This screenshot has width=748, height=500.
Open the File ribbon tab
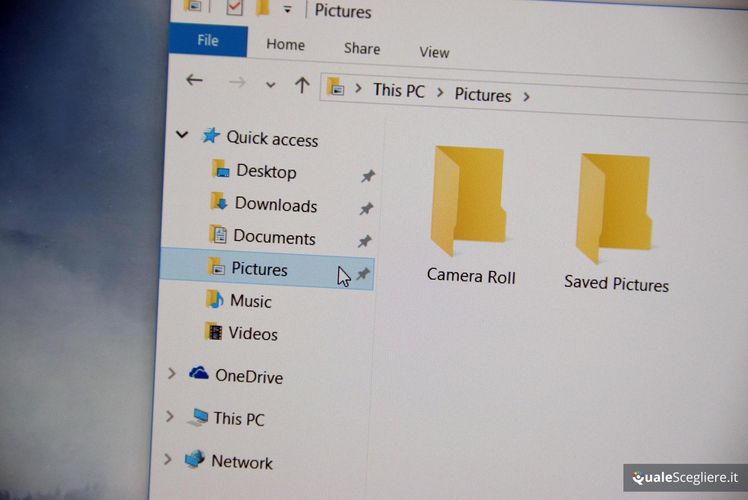pos(208,41)
